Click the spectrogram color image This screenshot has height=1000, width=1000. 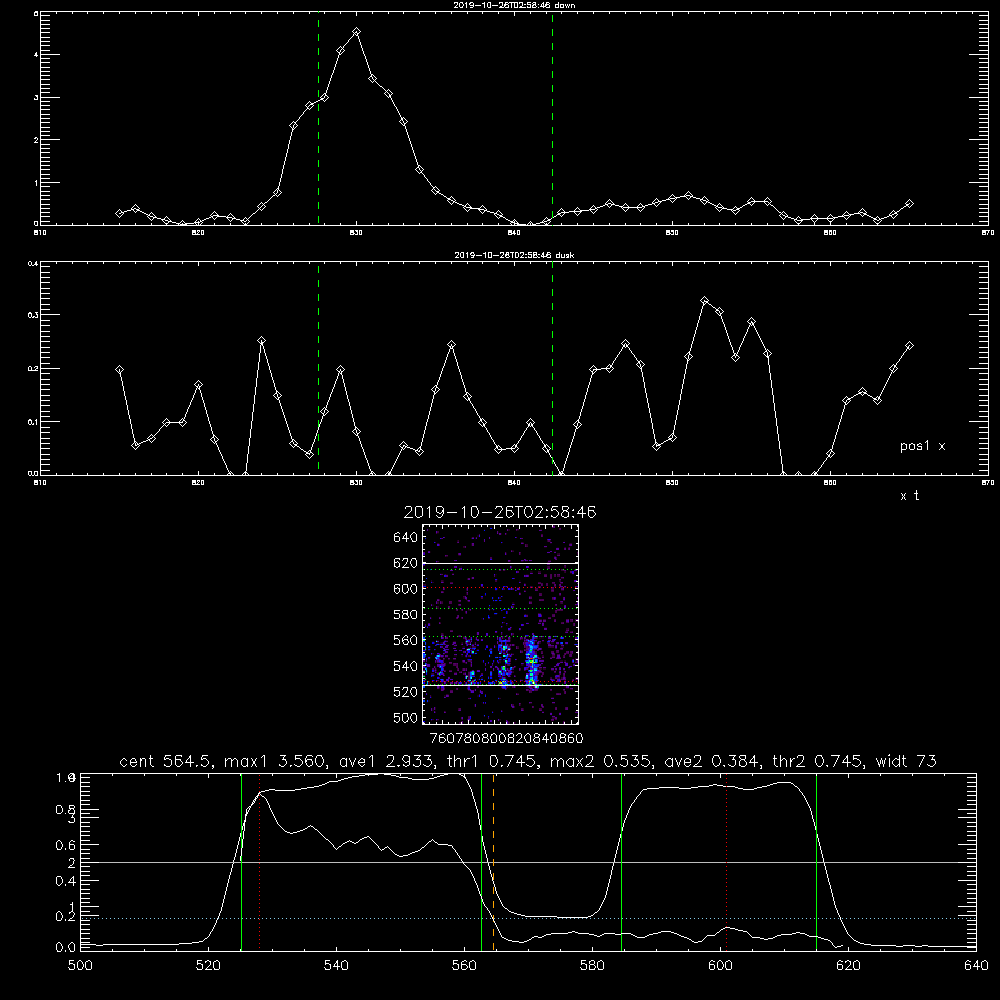tap(500, 624)
